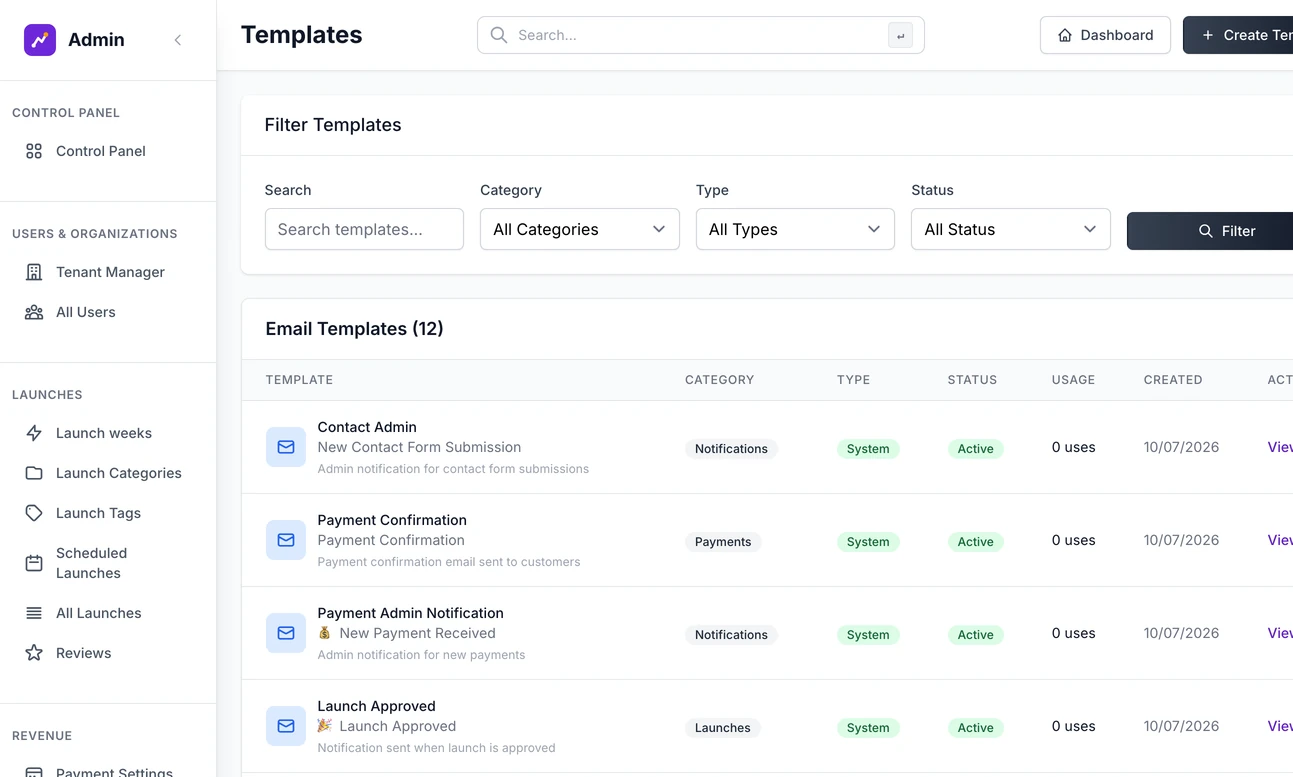Click View link for Contact Admin row
This screenshot has width=1293, height=777.
(1280, 447)
